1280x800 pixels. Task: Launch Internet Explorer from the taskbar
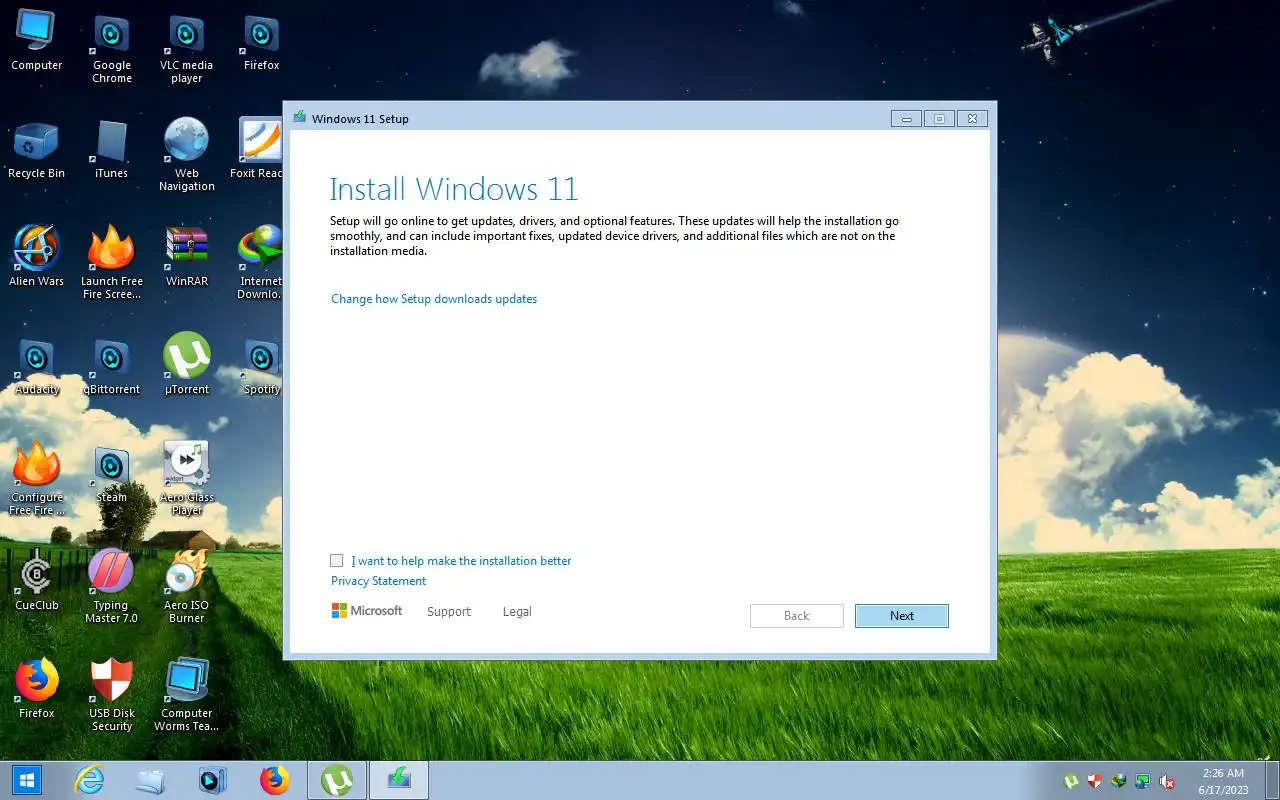coord(90,780)
